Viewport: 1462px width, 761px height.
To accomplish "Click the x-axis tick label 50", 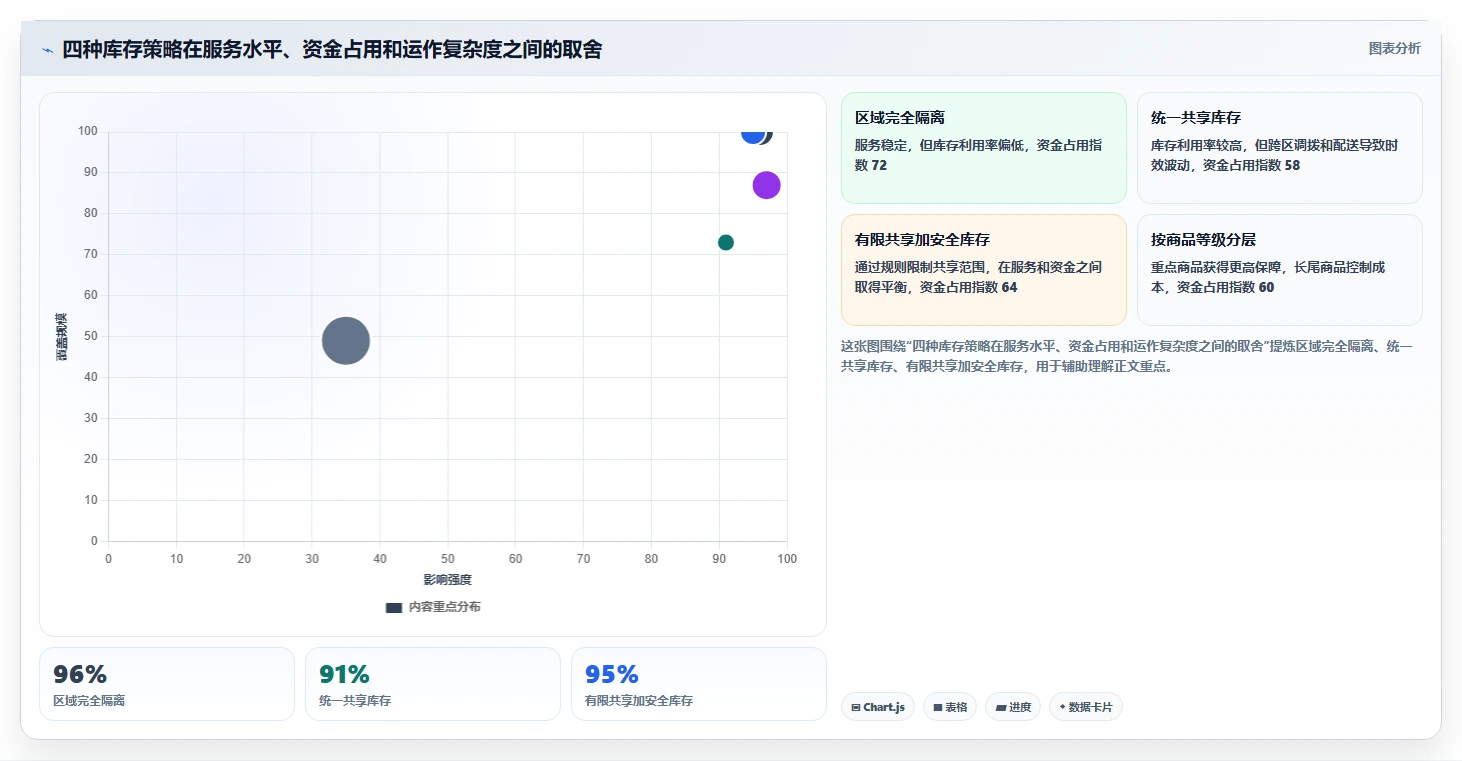I will (x=447, y=559).
